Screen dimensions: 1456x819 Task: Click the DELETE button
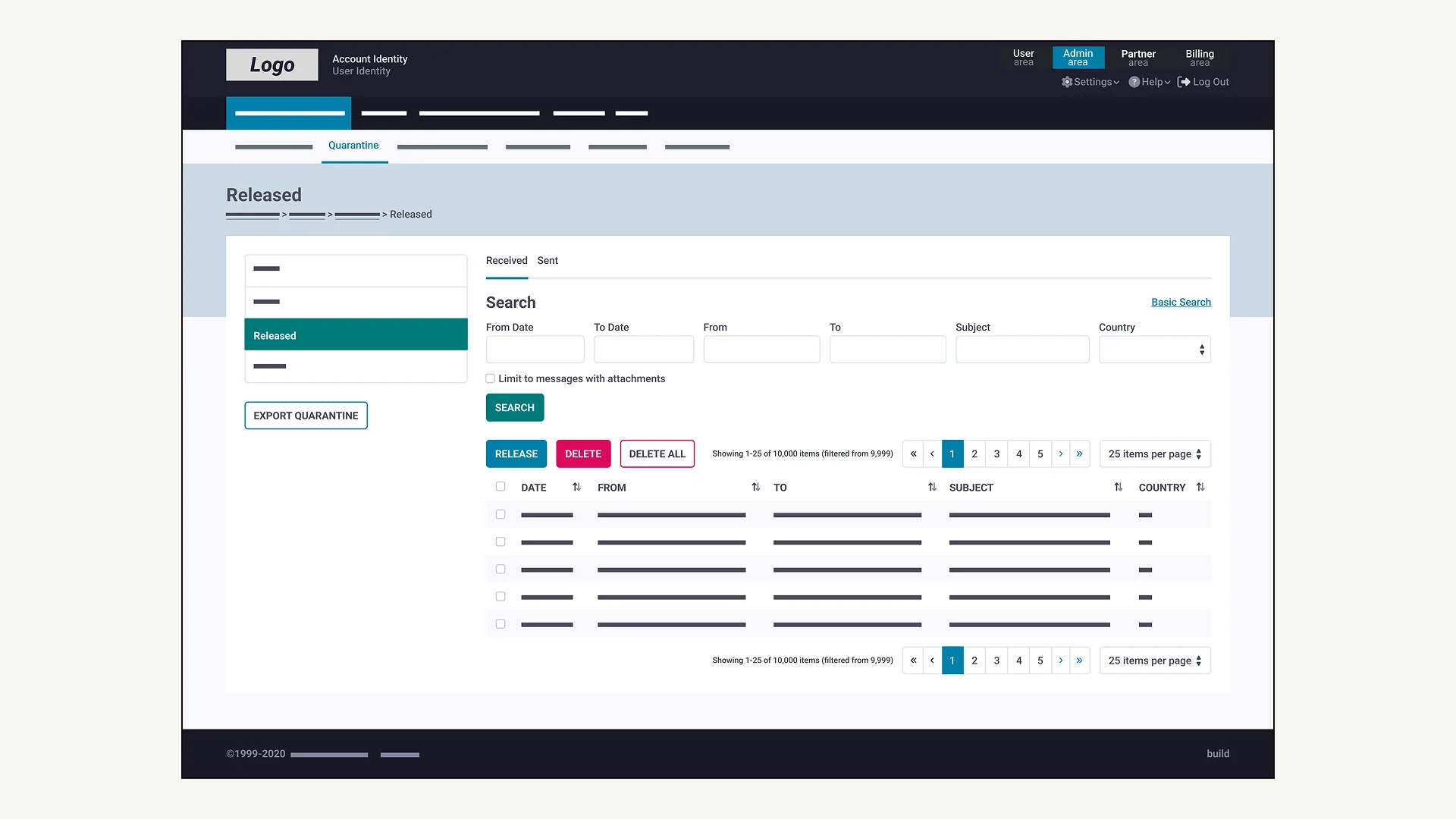[x=583, y=453]
